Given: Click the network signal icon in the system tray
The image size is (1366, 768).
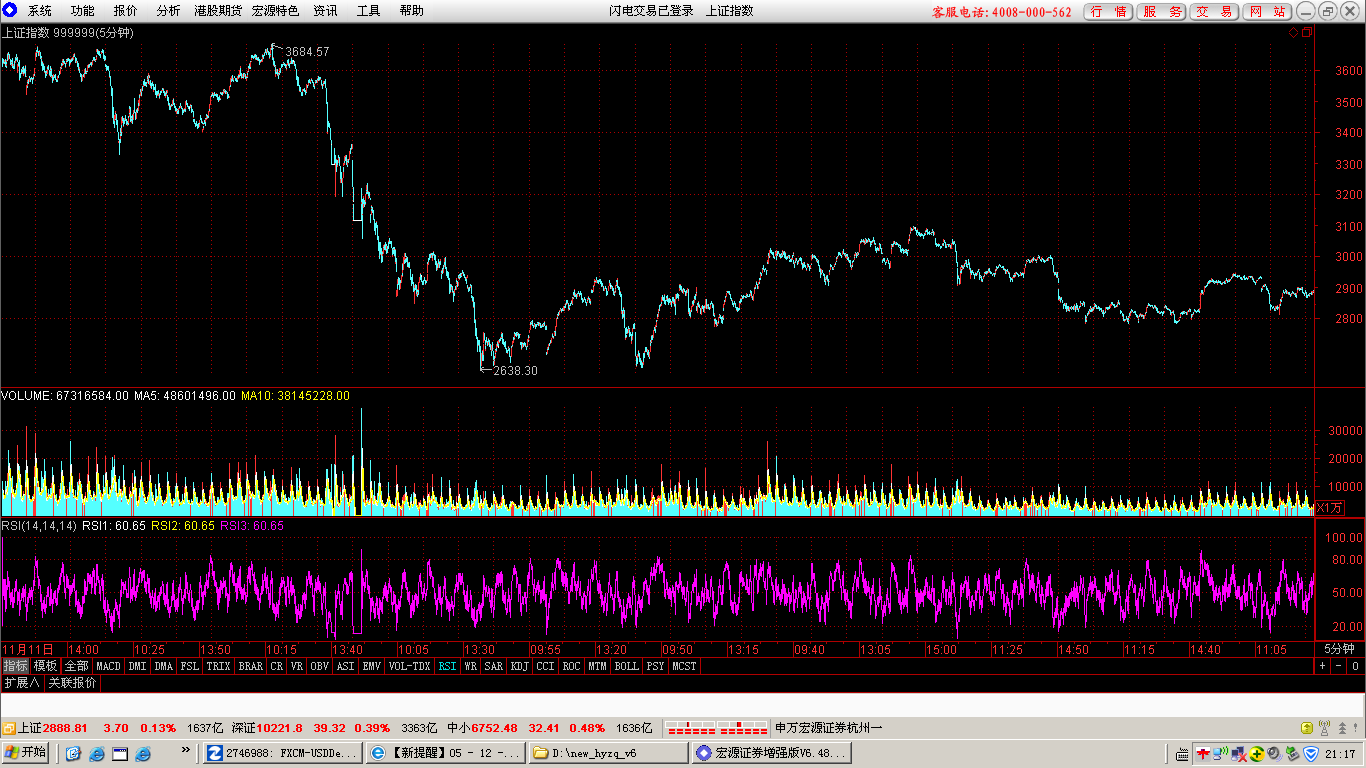Looking at the screenshot, I should (x=1222, y=754).
